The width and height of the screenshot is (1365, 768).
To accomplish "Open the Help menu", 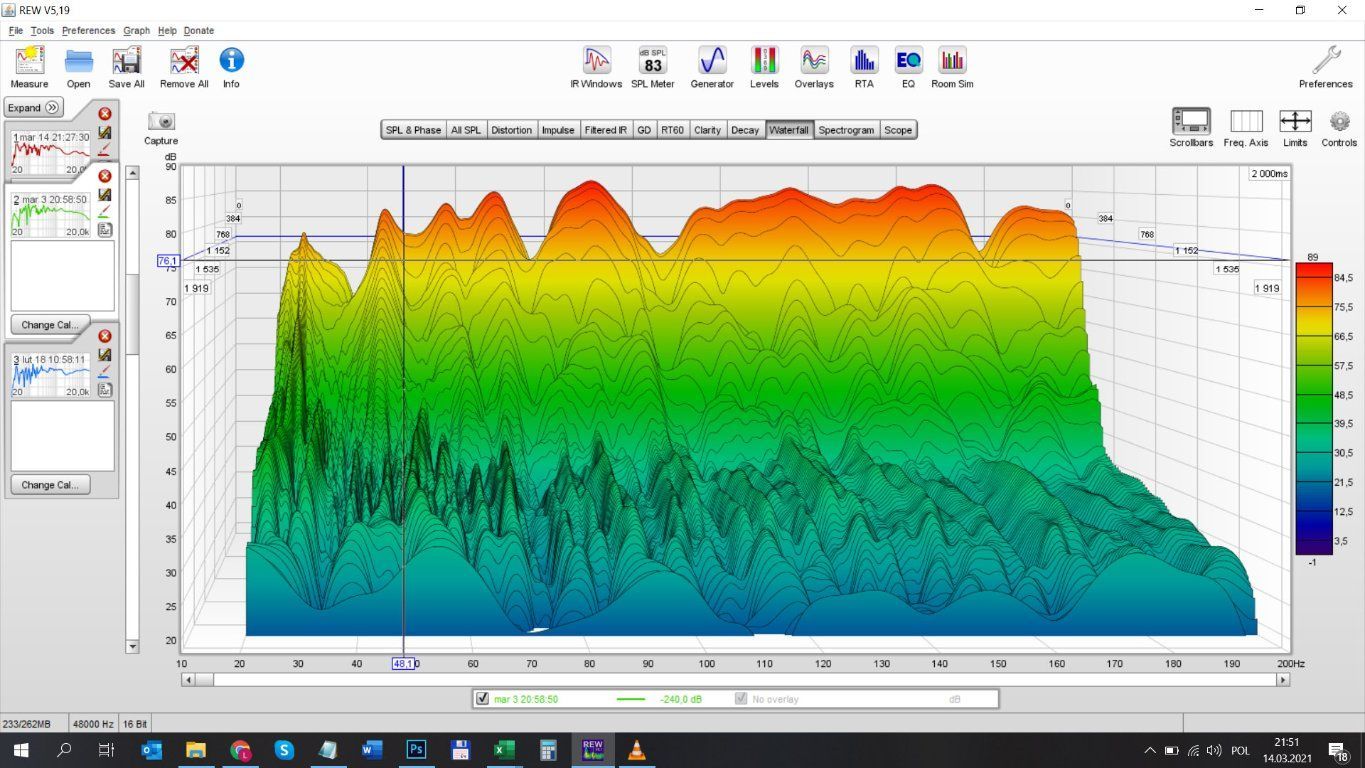I will pos(167,30).
